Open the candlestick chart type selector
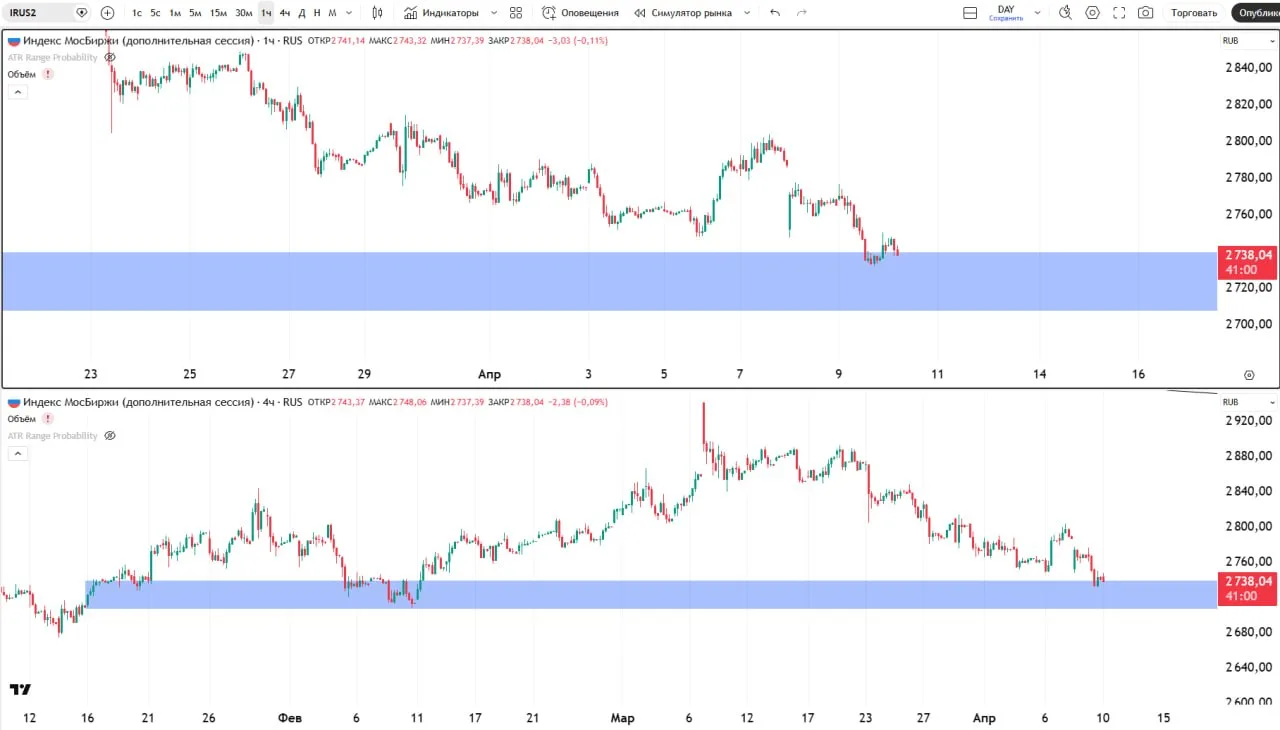This screenshot has height=730, width=1280. click(x=377, y=13)
